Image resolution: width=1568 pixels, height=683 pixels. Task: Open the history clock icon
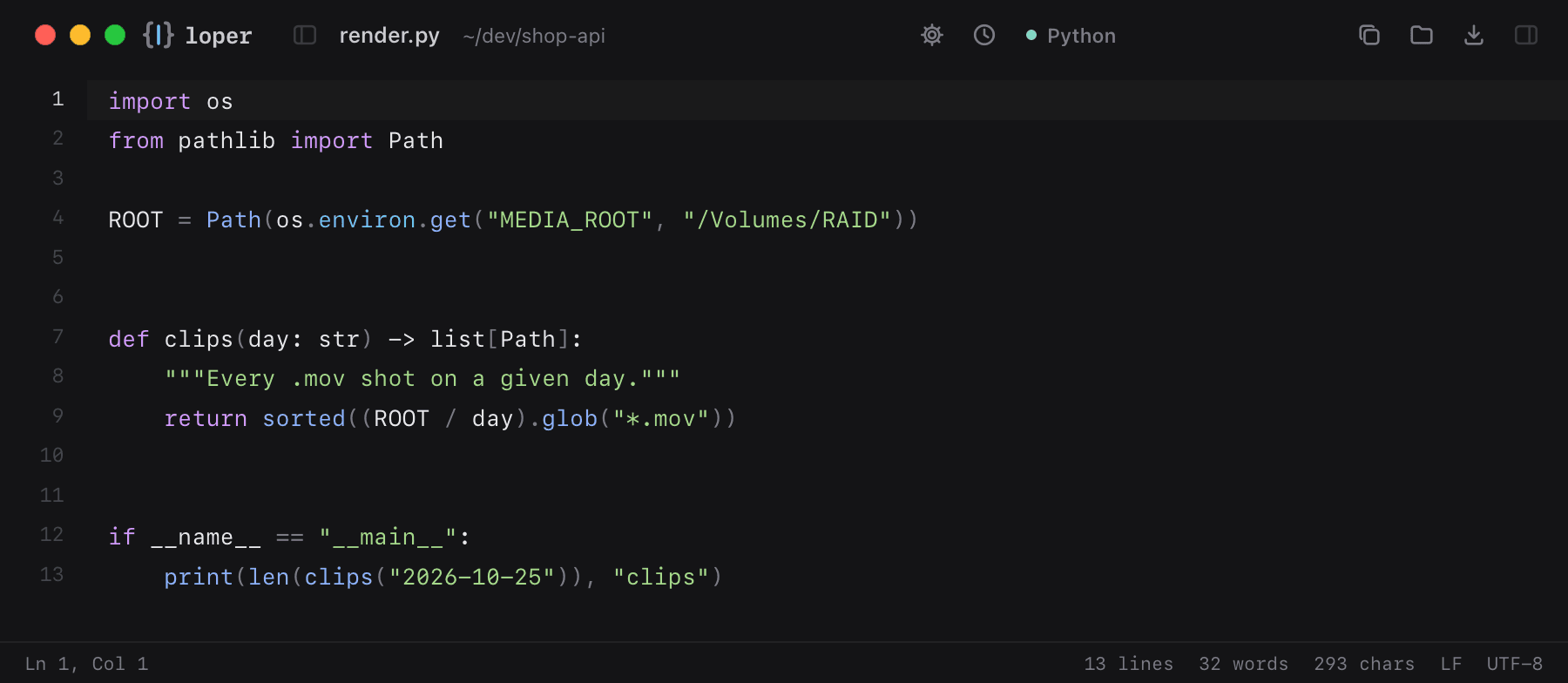tap(984, 35)
